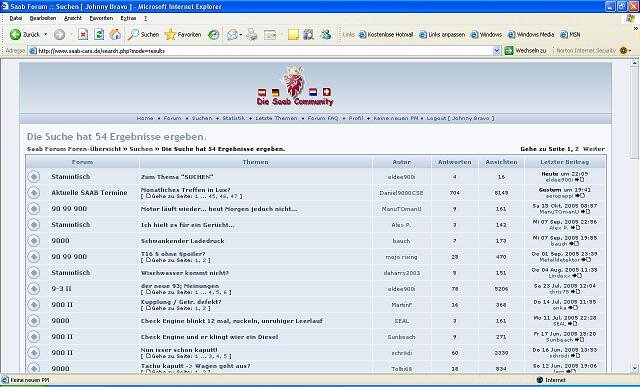This screenshot has width=640, height=387.
Task: Open Profil navigation link
Action: click(x=356, y=118)
